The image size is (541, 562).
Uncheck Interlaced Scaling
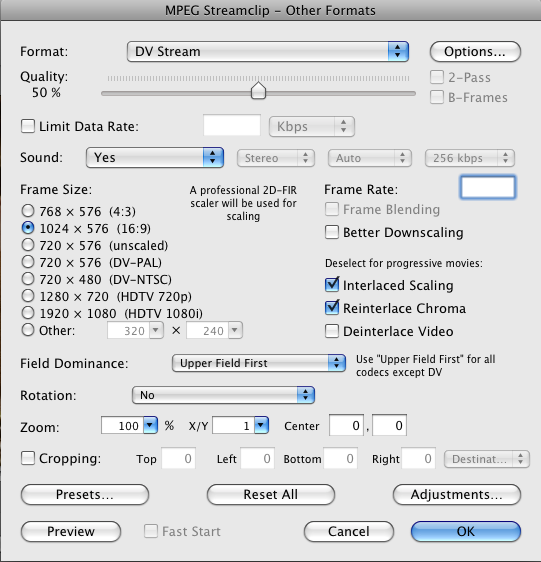click(x=332, y=285)
